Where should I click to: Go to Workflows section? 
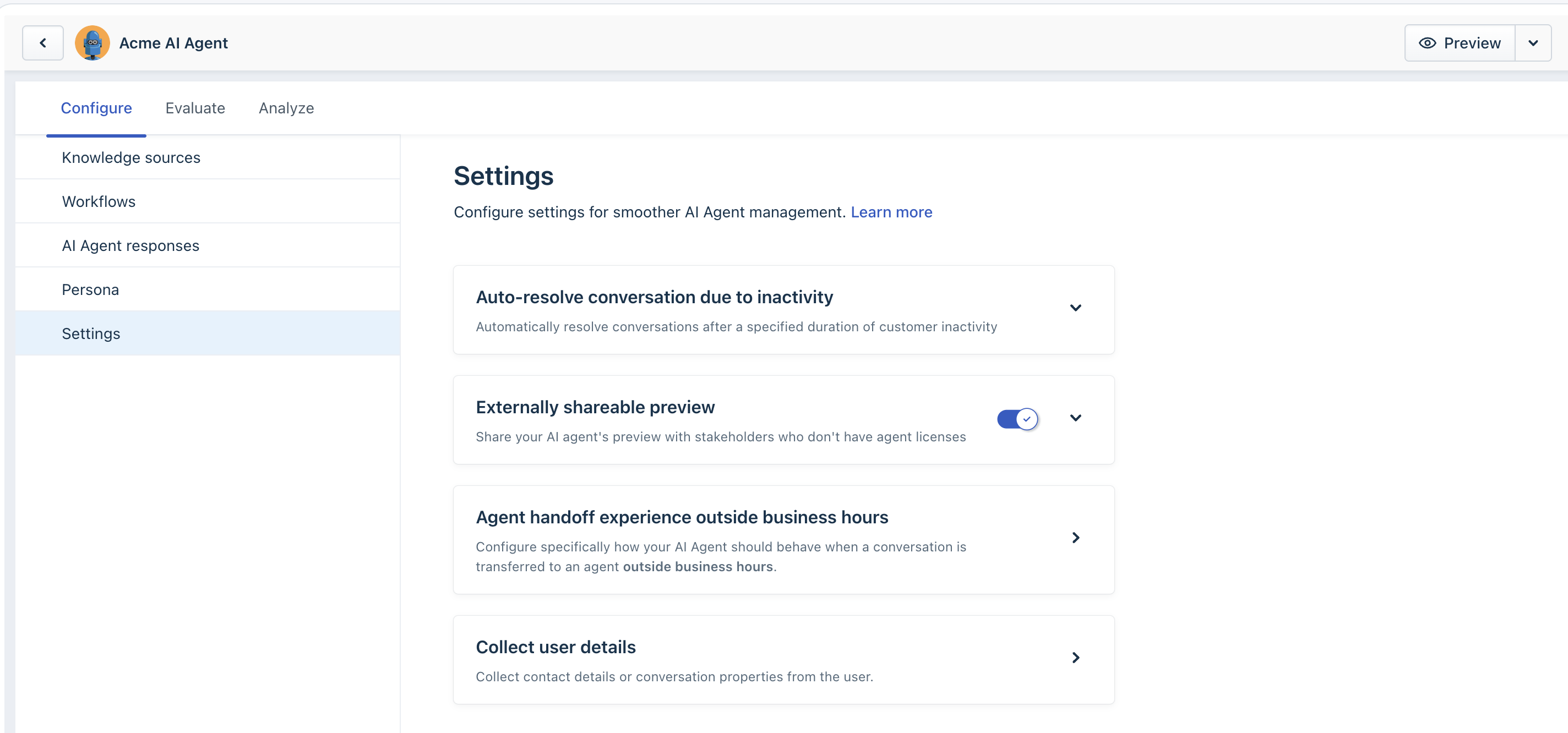pos(99,201)
